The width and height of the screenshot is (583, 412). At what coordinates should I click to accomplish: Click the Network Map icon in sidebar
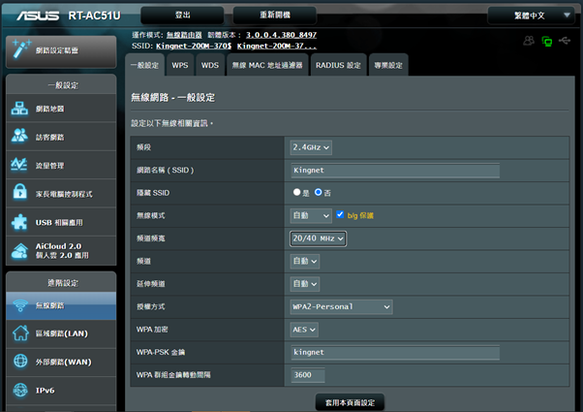click(19, 109)
